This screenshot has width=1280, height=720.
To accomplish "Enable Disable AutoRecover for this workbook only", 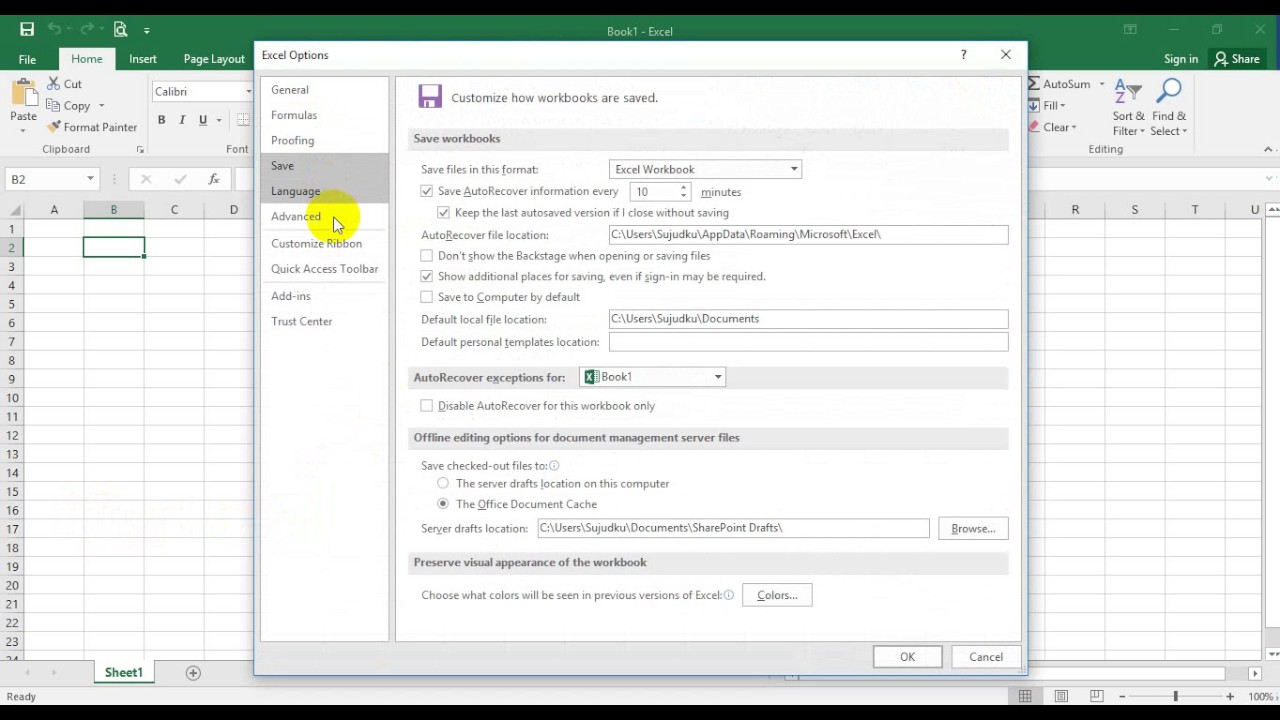I will point(427,406).
